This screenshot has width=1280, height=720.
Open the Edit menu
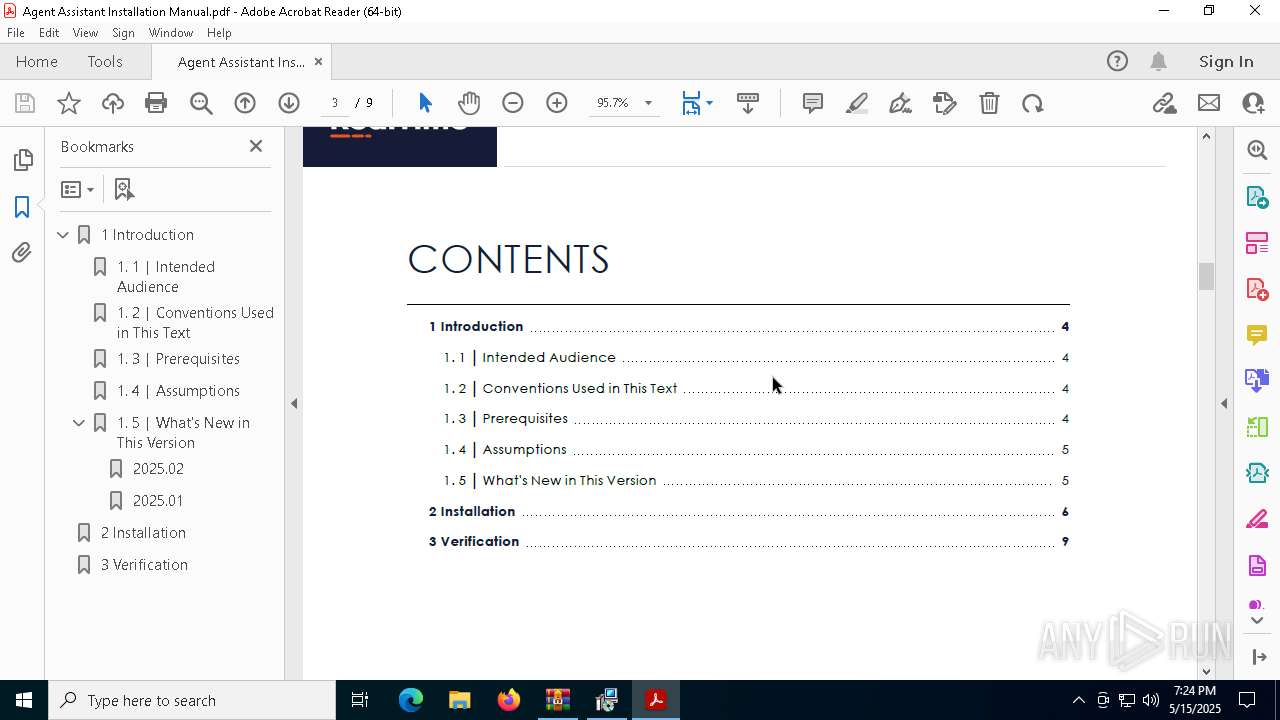[x=49, y=33]
